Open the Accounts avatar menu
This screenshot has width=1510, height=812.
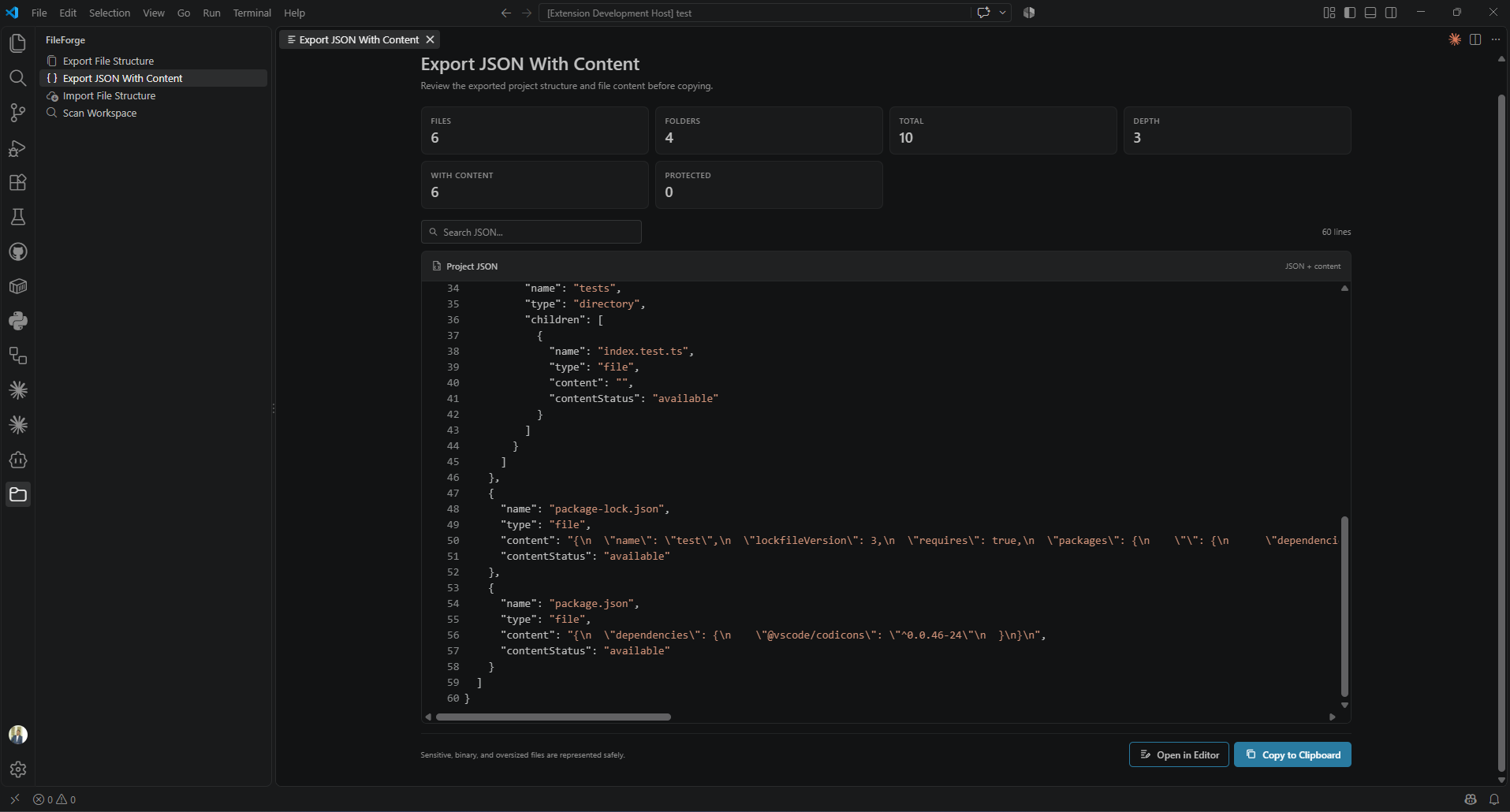pyautogui.click(x=17, y=735)
